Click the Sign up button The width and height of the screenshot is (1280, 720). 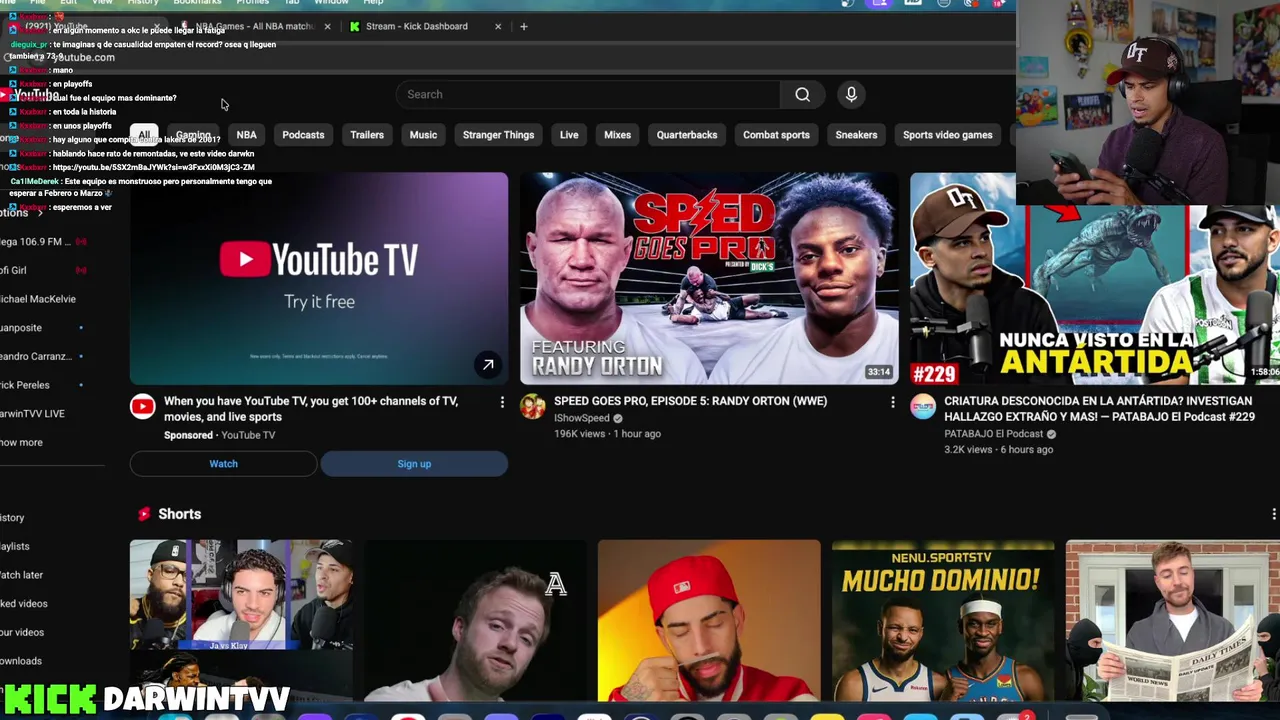coord(414,464)
